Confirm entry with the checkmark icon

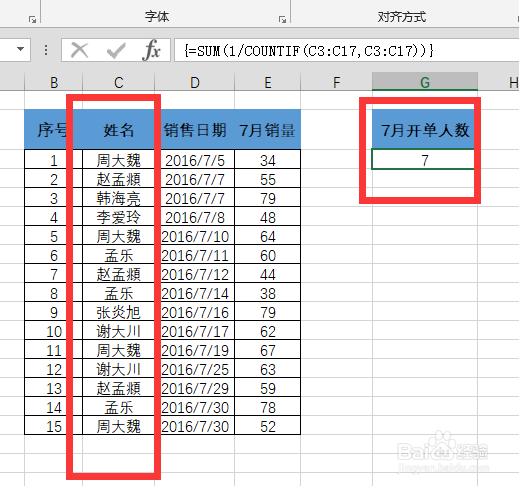pos(116,51)
